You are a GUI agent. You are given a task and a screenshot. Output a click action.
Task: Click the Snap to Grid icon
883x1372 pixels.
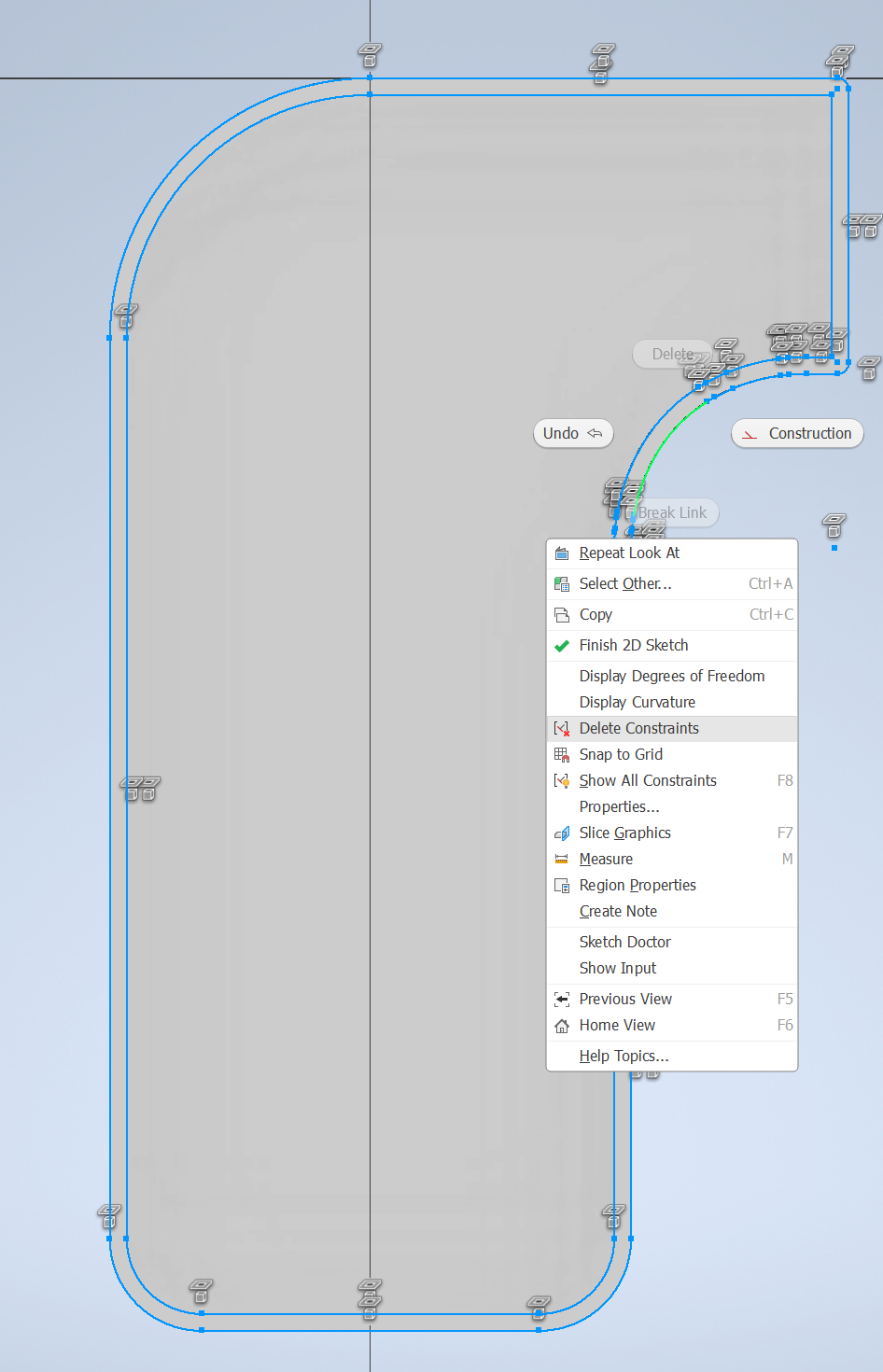562,755
